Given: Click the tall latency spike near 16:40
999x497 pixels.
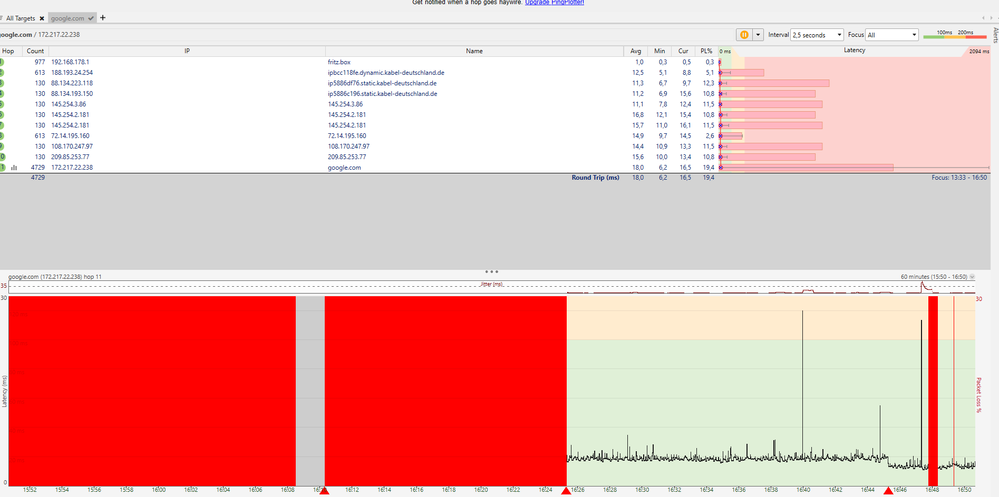Looking at the screenshot, I should (x=803, y=382).
